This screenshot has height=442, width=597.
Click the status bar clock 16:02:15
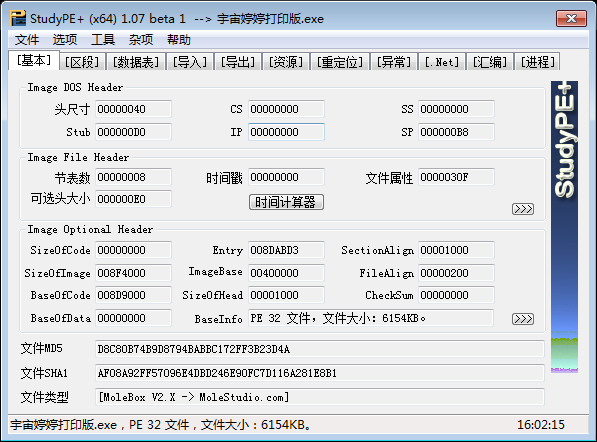coord(541,424)
